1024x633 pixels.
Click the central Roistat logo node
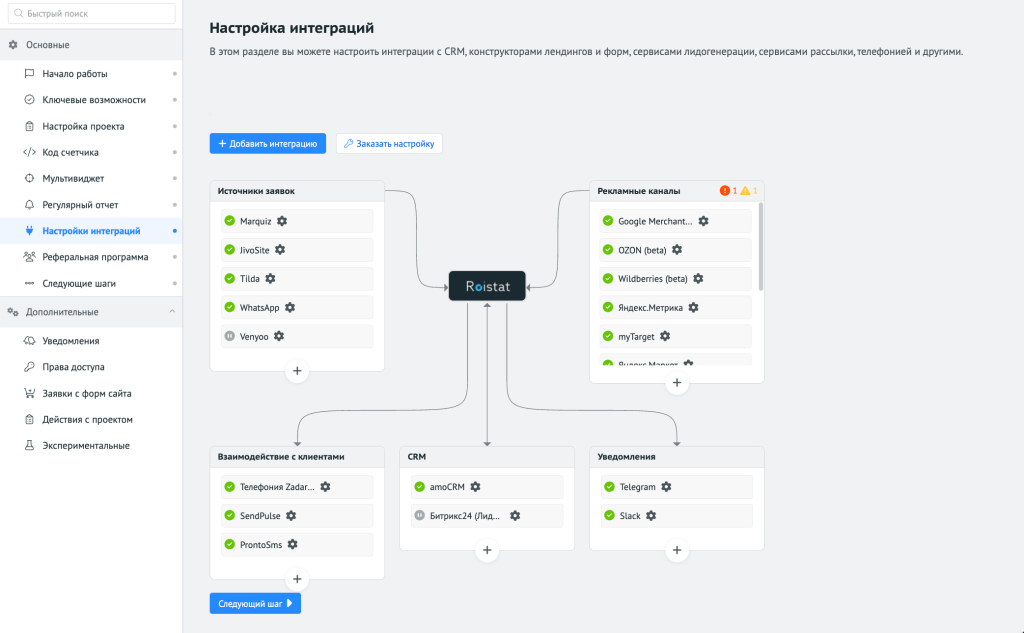coord(487,285)
